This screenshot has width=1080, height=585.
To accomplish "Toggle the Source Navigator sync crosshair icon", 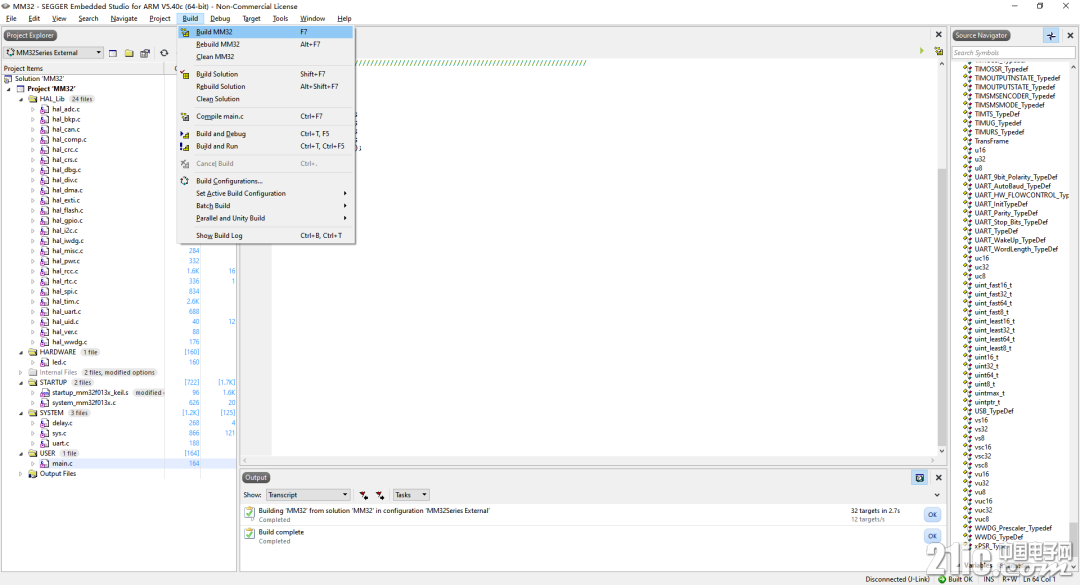I will [x=1051, y=36].
